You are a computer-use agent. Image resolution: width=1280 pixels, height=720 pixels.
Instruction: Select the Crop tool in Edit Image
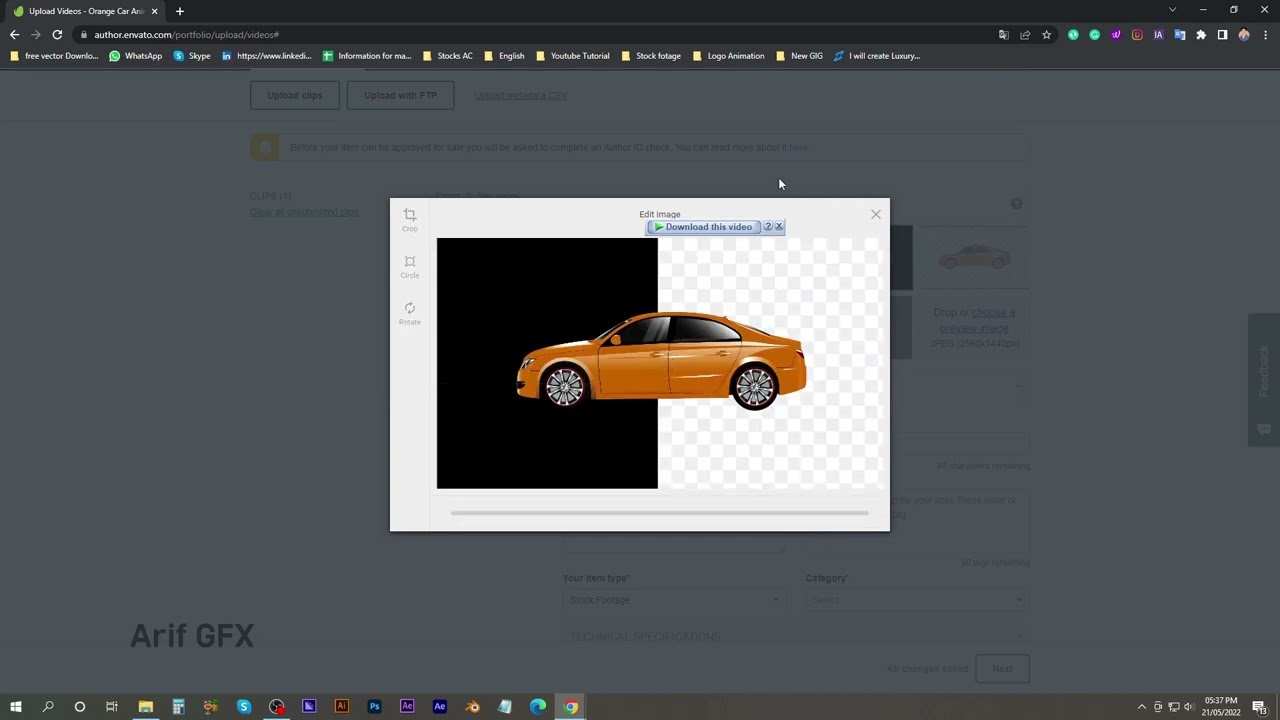409,219
